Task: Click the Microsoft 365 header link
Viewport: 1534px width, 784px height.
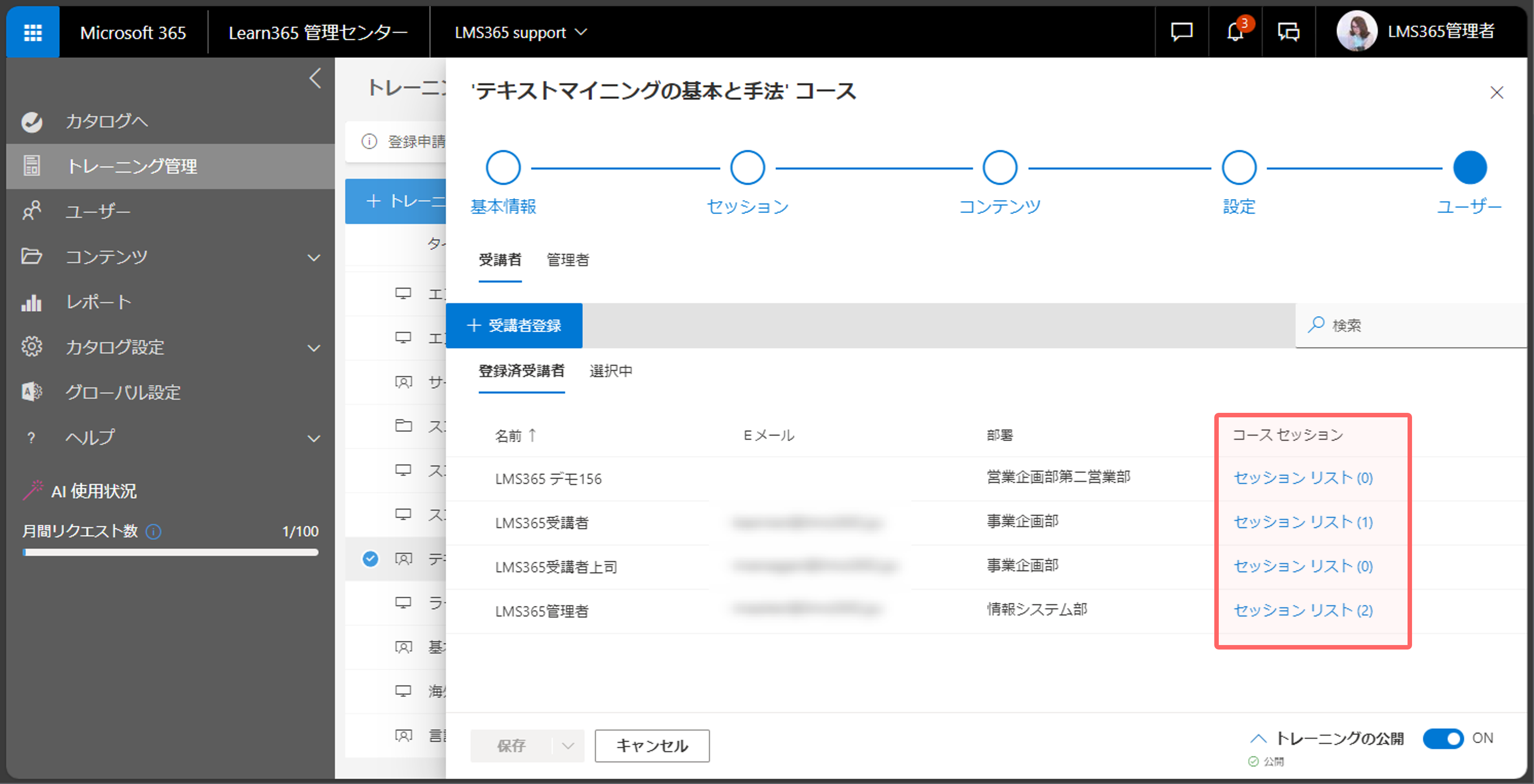Action: 133,32
